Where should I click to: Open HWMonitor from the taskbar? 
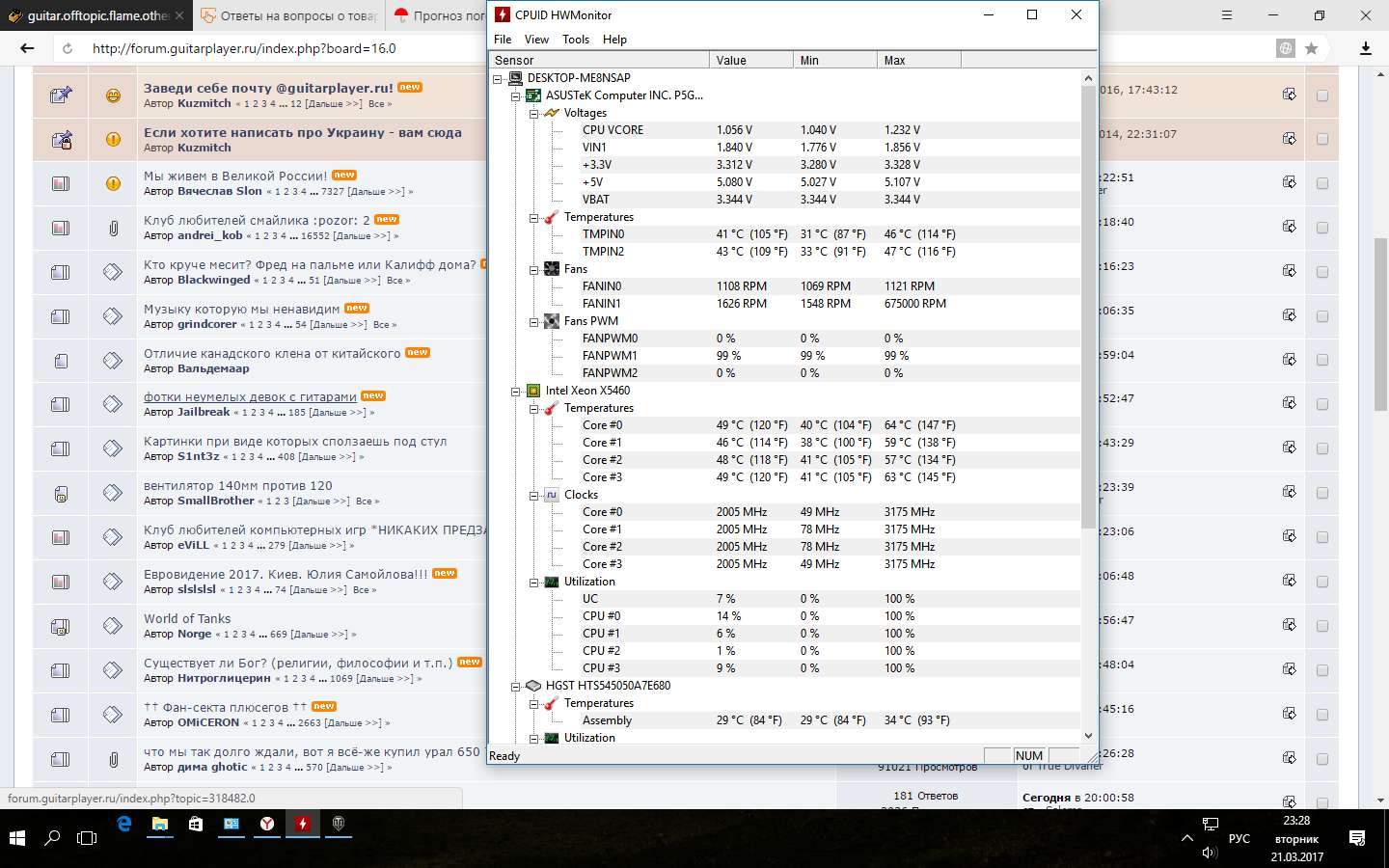click(x=303, y=825)
